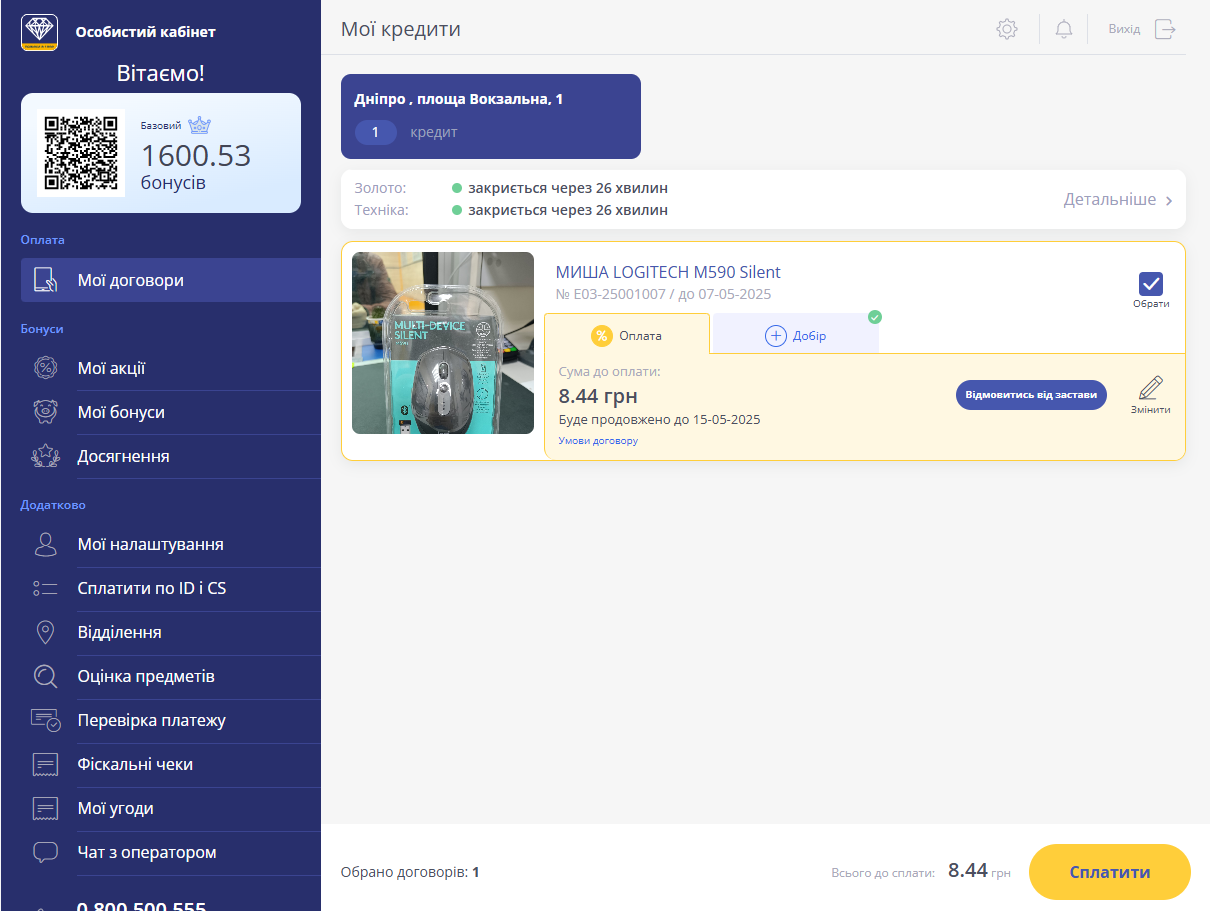Image resolution: width=1210 pixels, height=911 pixels.
Task: Open the Умови договору link
Action: point(598,441)
